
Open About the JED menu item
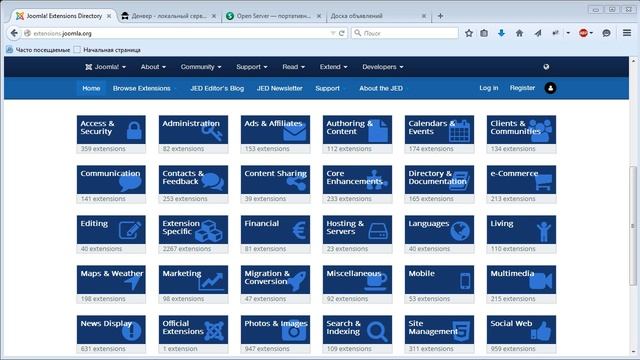(x=381, y=88)
